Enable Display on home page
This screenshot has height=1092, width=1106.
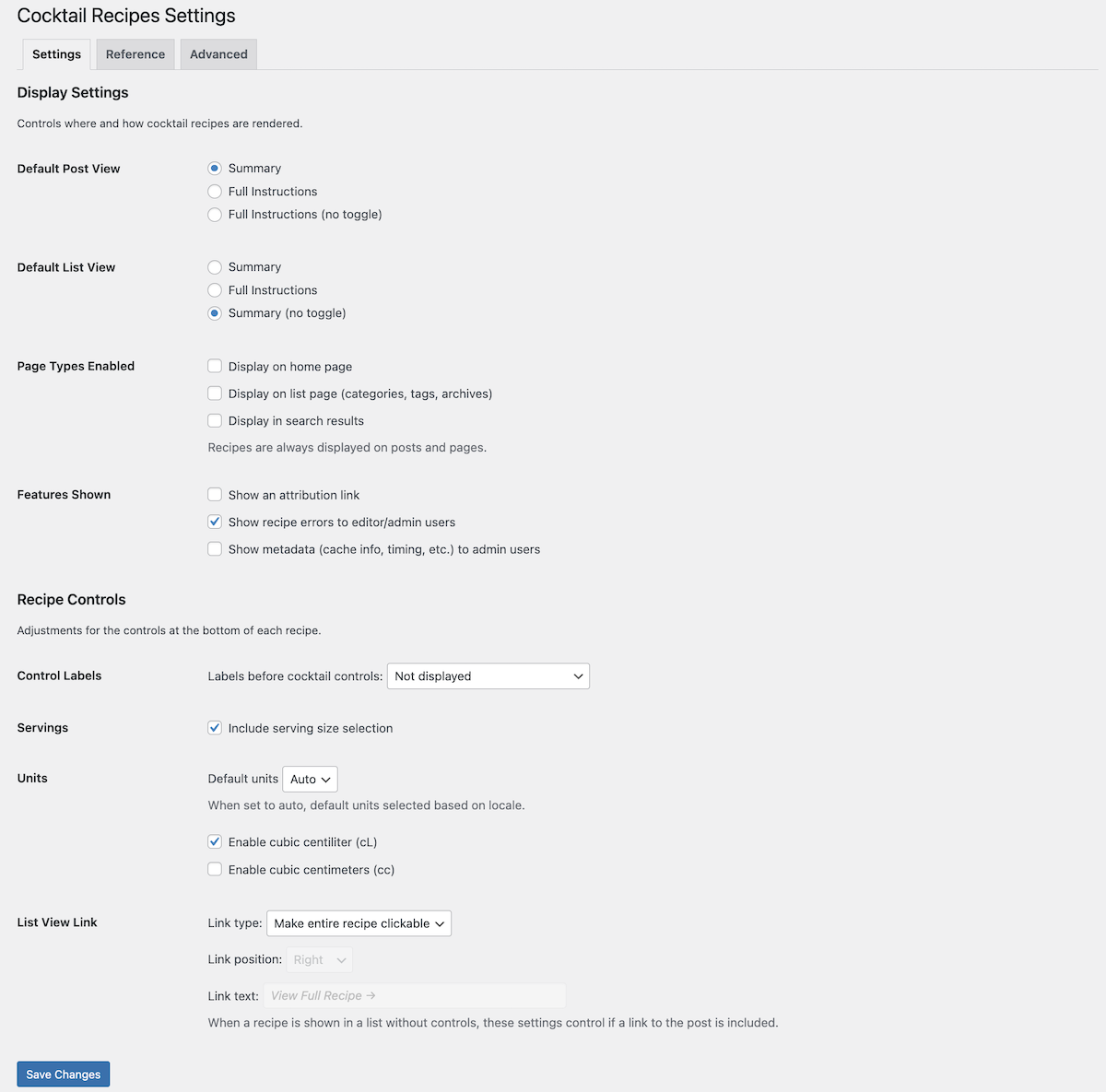click(x=214, y=366)
